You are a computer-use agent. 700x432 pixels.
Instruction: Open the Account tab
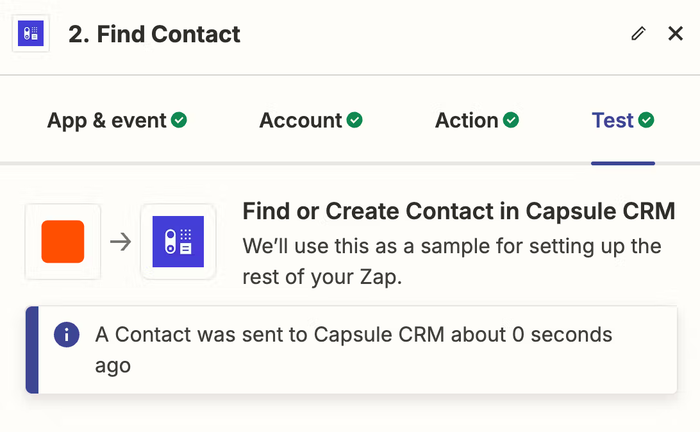[x=301, y=121]
